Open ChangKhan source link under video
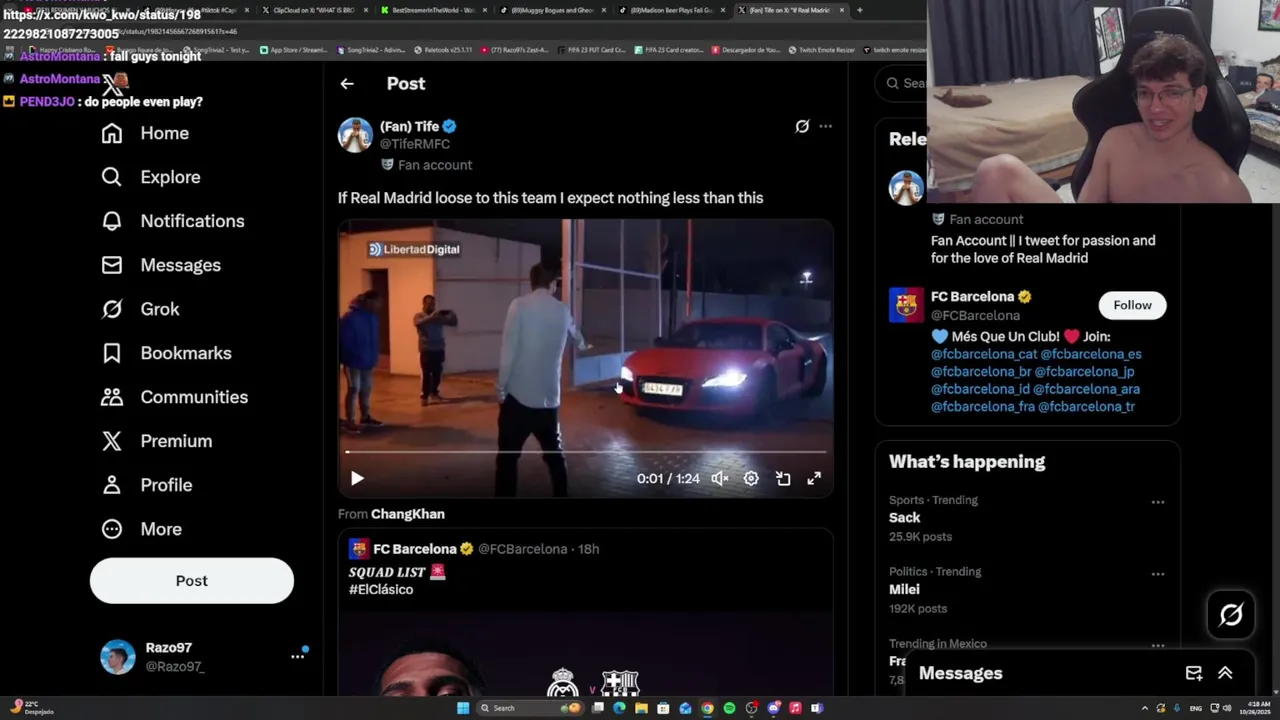 (x=408, y=514)
